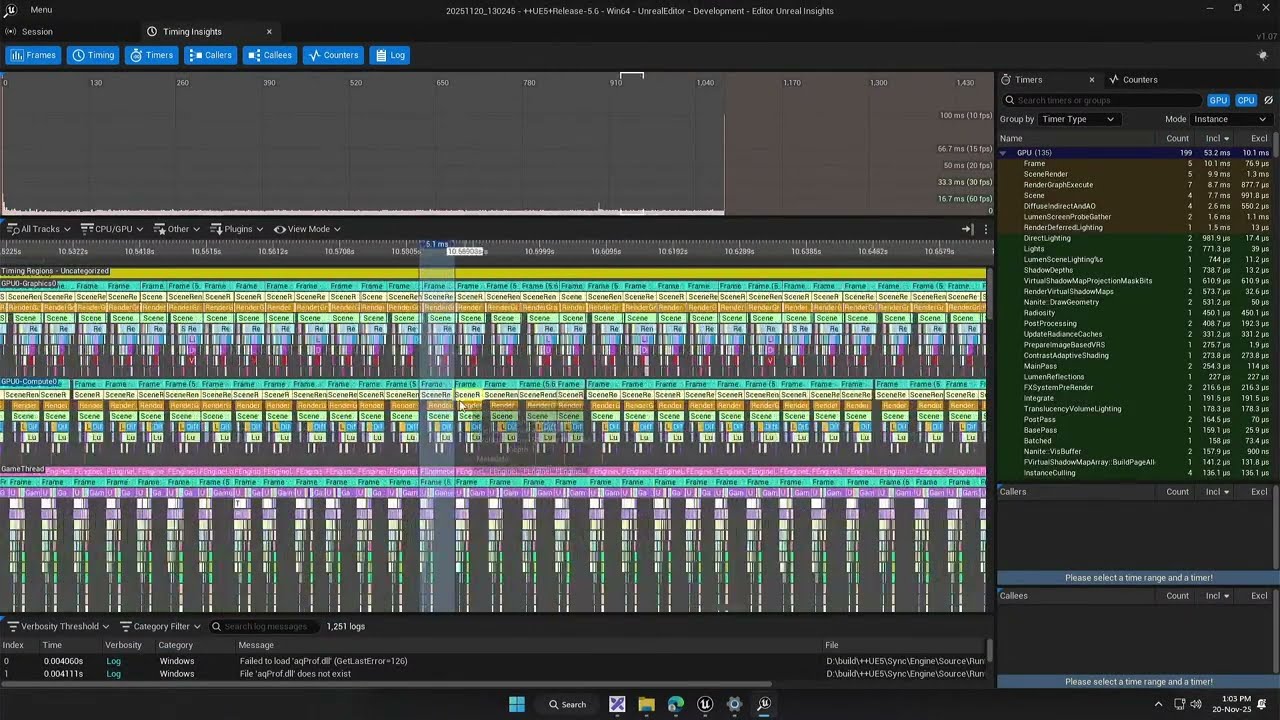Open the Category Filter dropdown

pos(160,626)
